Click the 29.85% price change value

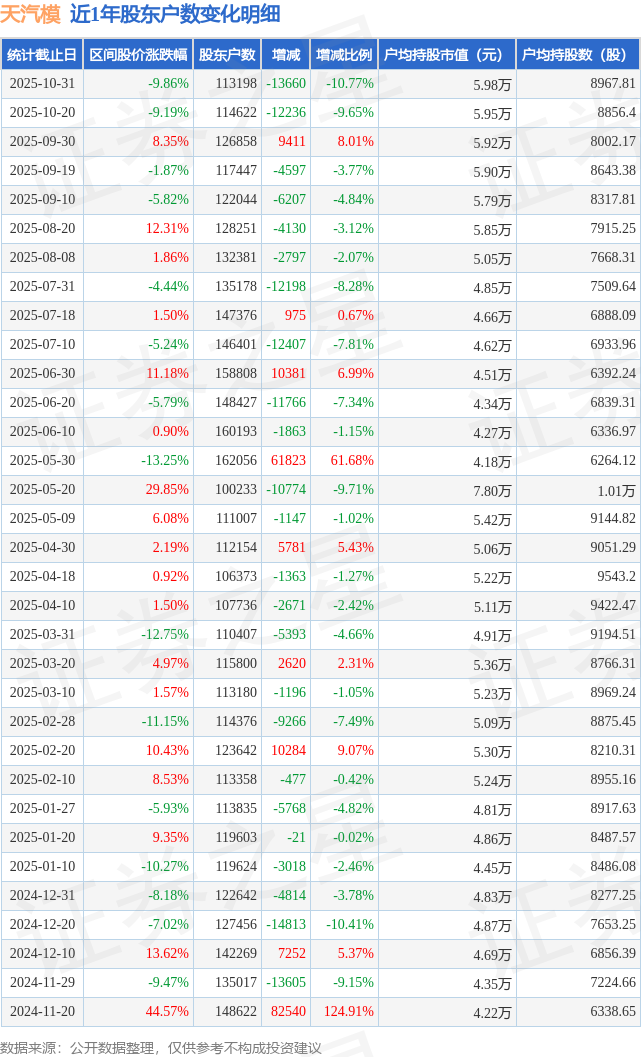[x=167, y=490]
